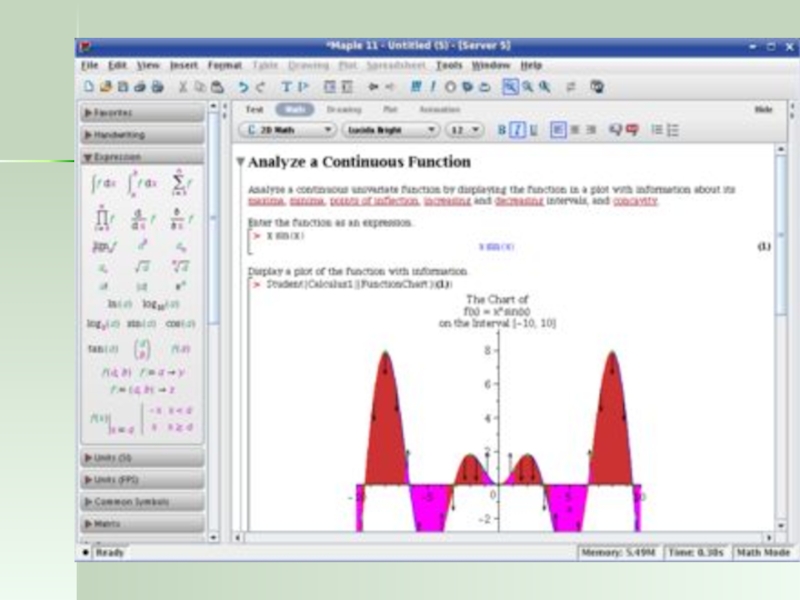Switch to the Math context tab
This screenshot has height=600, width=800.
[295, 109]
